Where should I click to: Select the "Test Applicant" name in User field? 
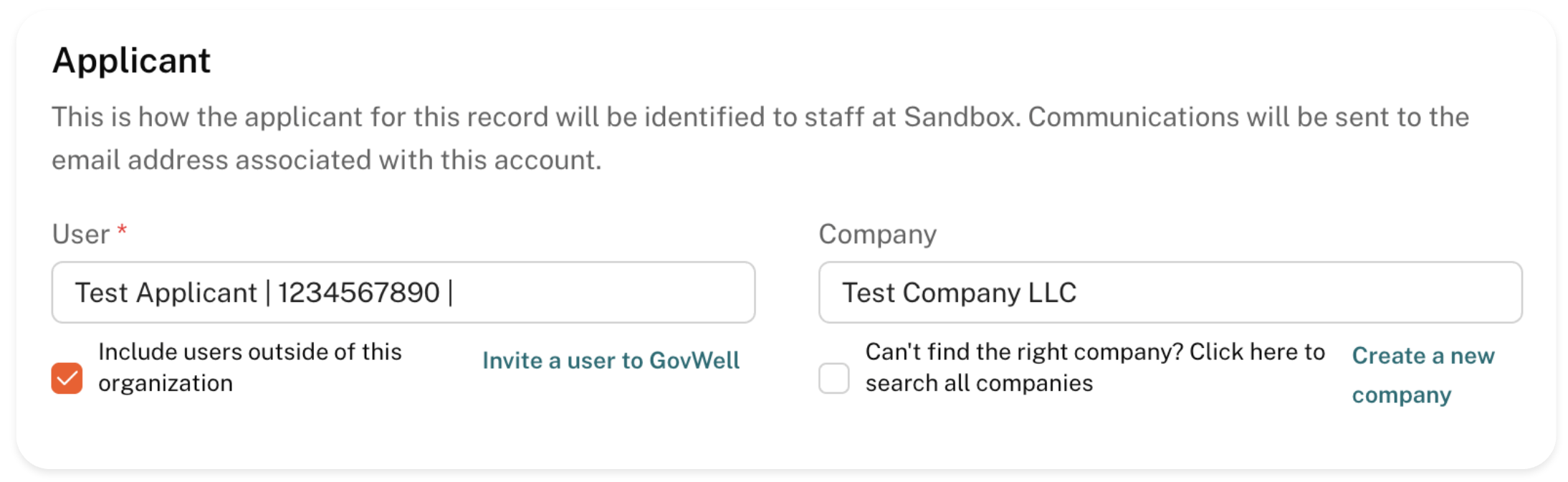(166, 293)
